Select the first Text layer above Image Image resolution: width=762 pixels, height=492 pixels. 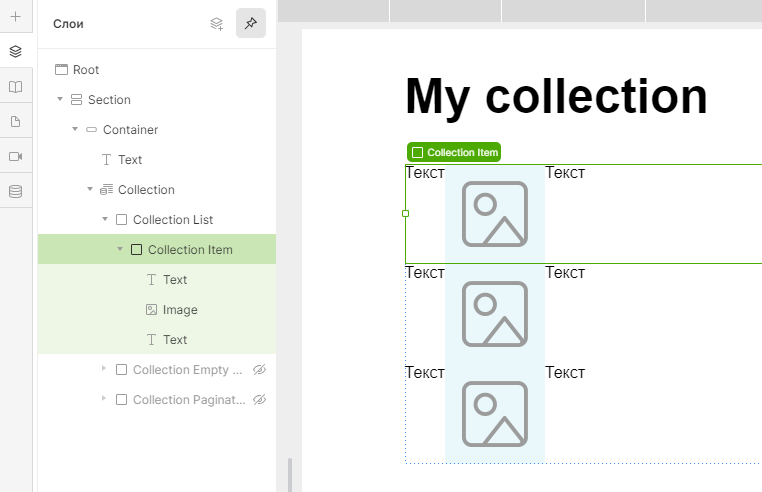(157, 280)
